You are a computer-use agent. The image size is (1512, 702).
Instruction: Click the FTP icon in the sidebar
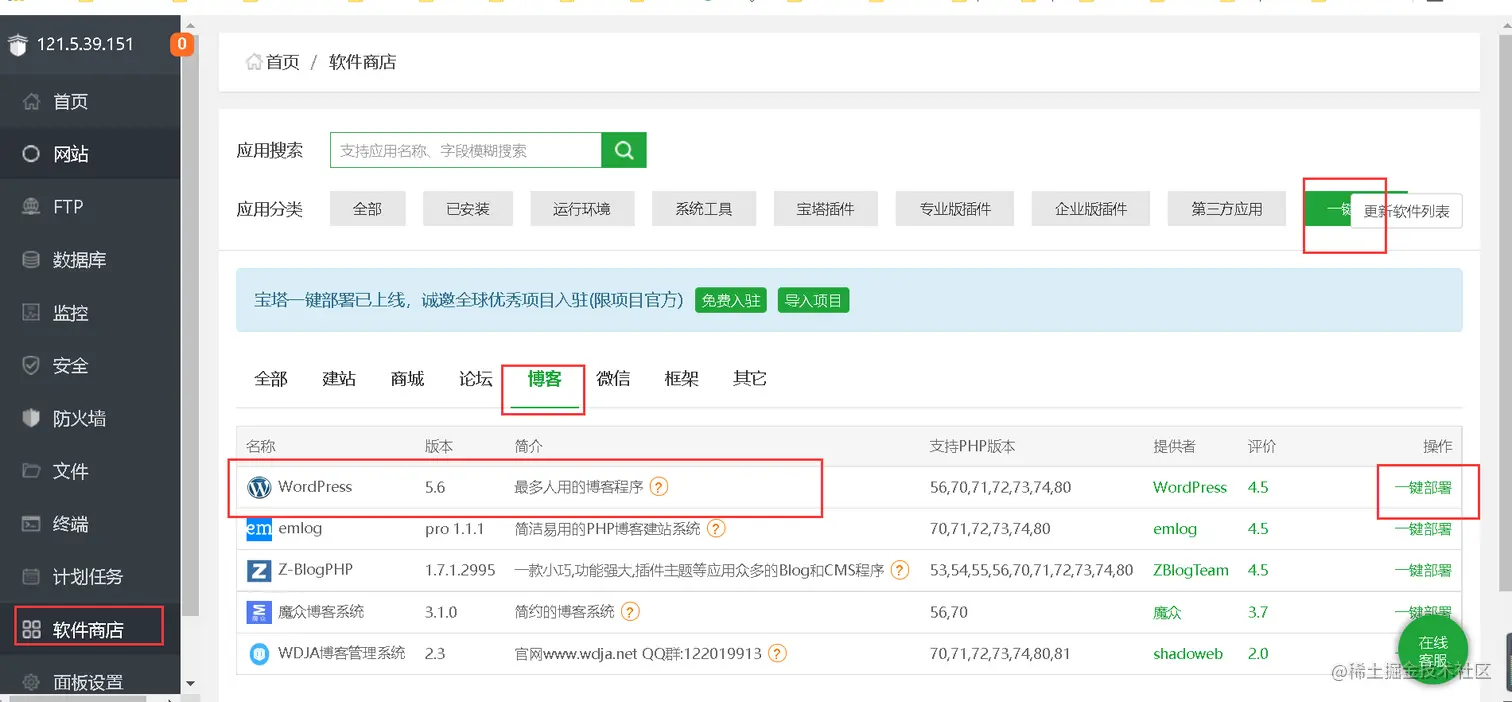pyautogui.click(x=32, y=207)
